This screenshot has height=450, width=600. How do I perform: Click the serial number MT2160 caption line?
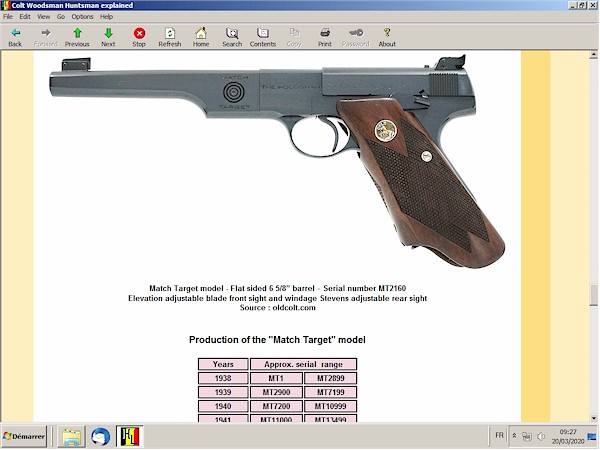tap(277, 289)
